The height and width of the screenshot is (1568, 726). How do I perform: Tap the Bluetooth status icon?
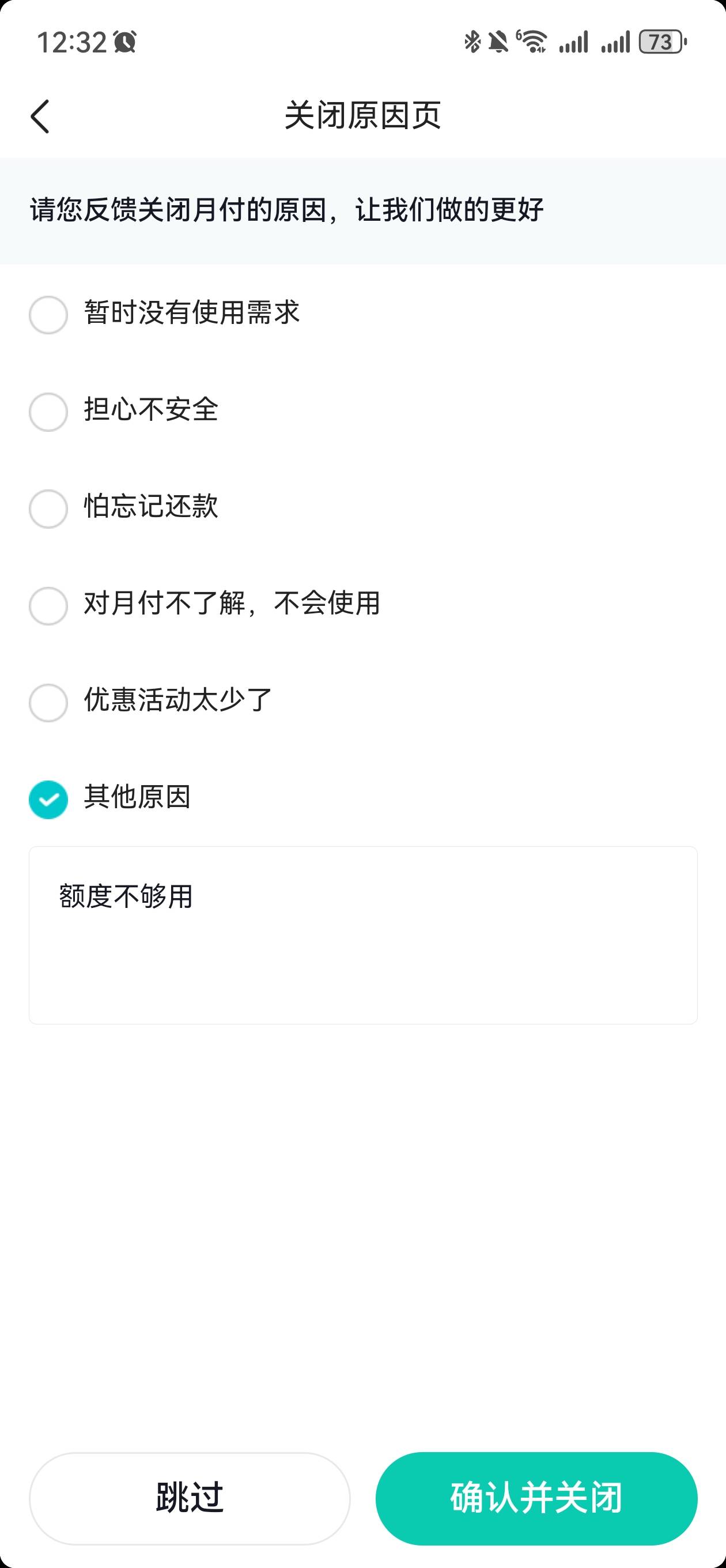[x=472, y=42]
